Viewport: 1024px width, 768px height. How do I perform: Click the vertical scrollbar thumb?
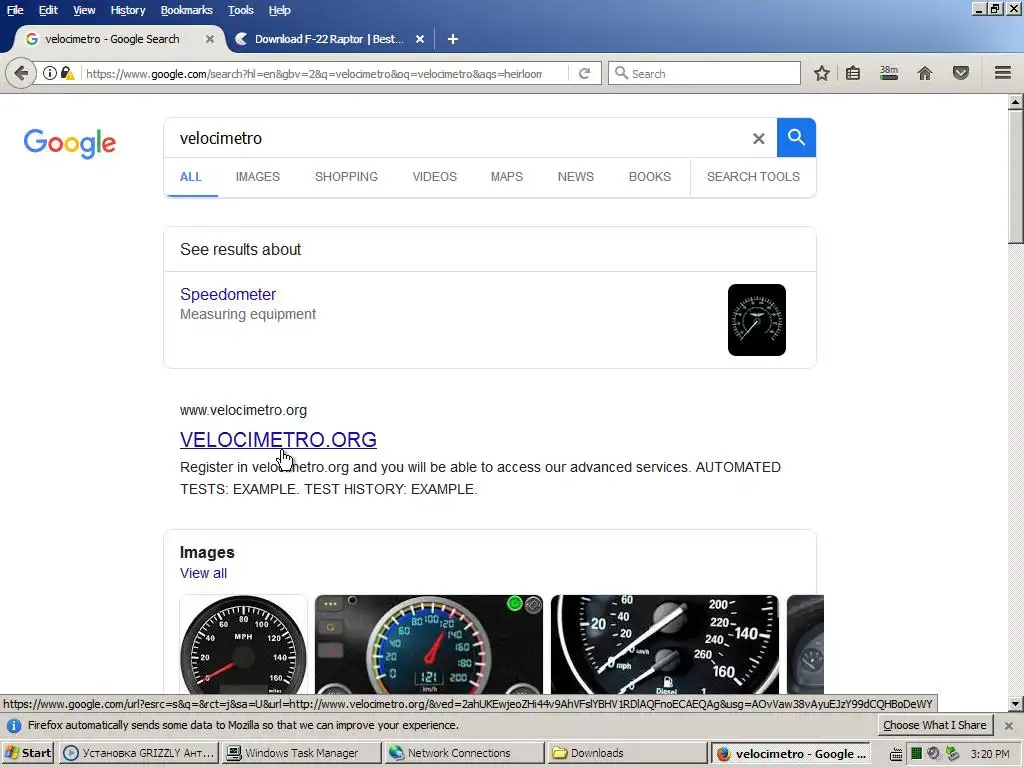pos(1016,176)
